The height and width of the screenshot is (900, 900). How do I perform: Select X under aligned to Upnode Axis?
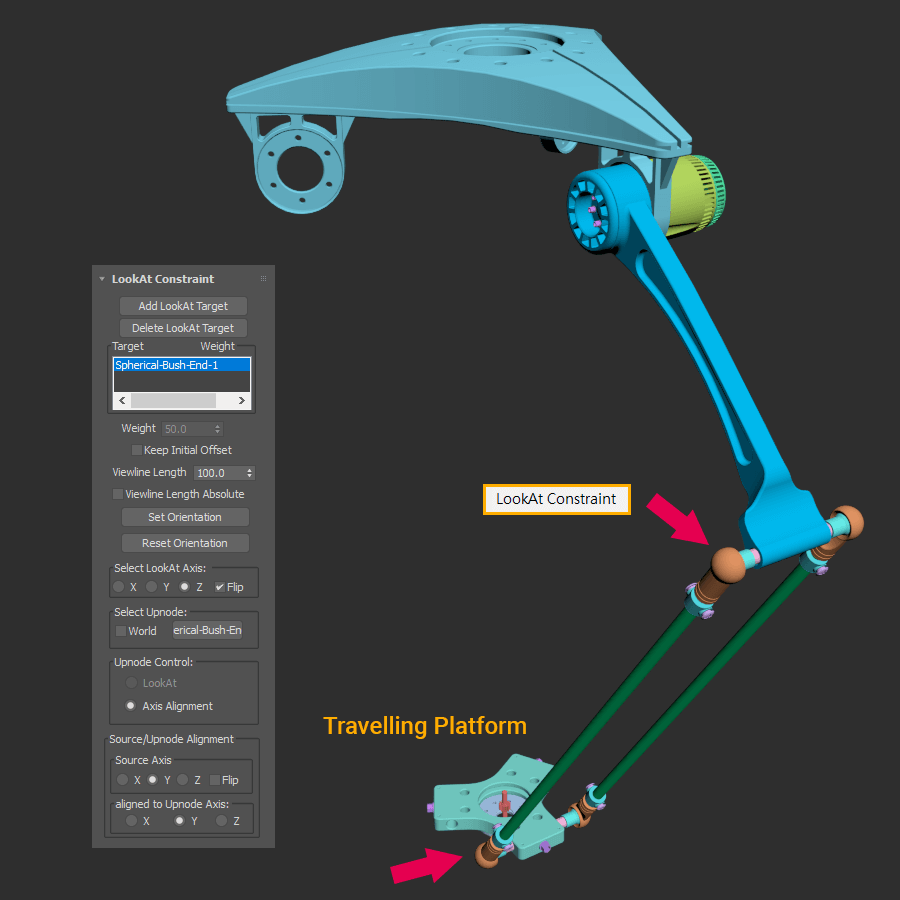(x=131, y=821)
